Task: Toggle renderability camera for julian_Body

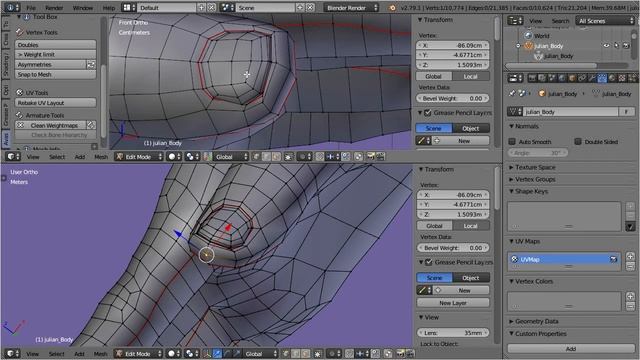Action: point(626,46)
